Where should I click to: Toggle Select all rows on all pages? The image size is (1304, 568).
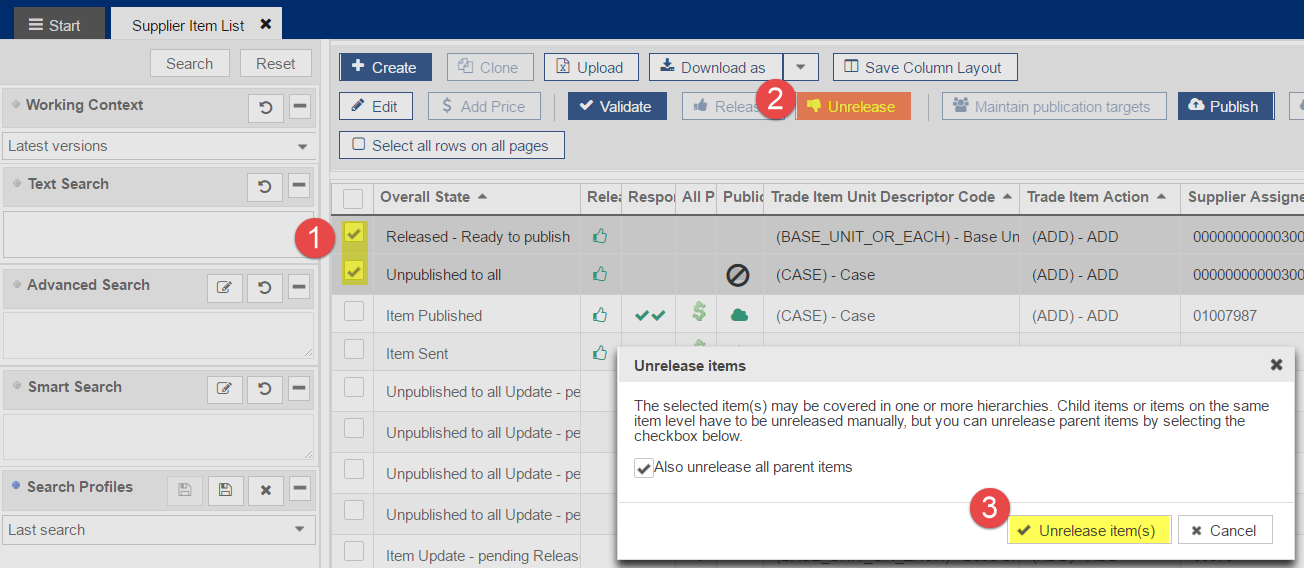(451, 145)
